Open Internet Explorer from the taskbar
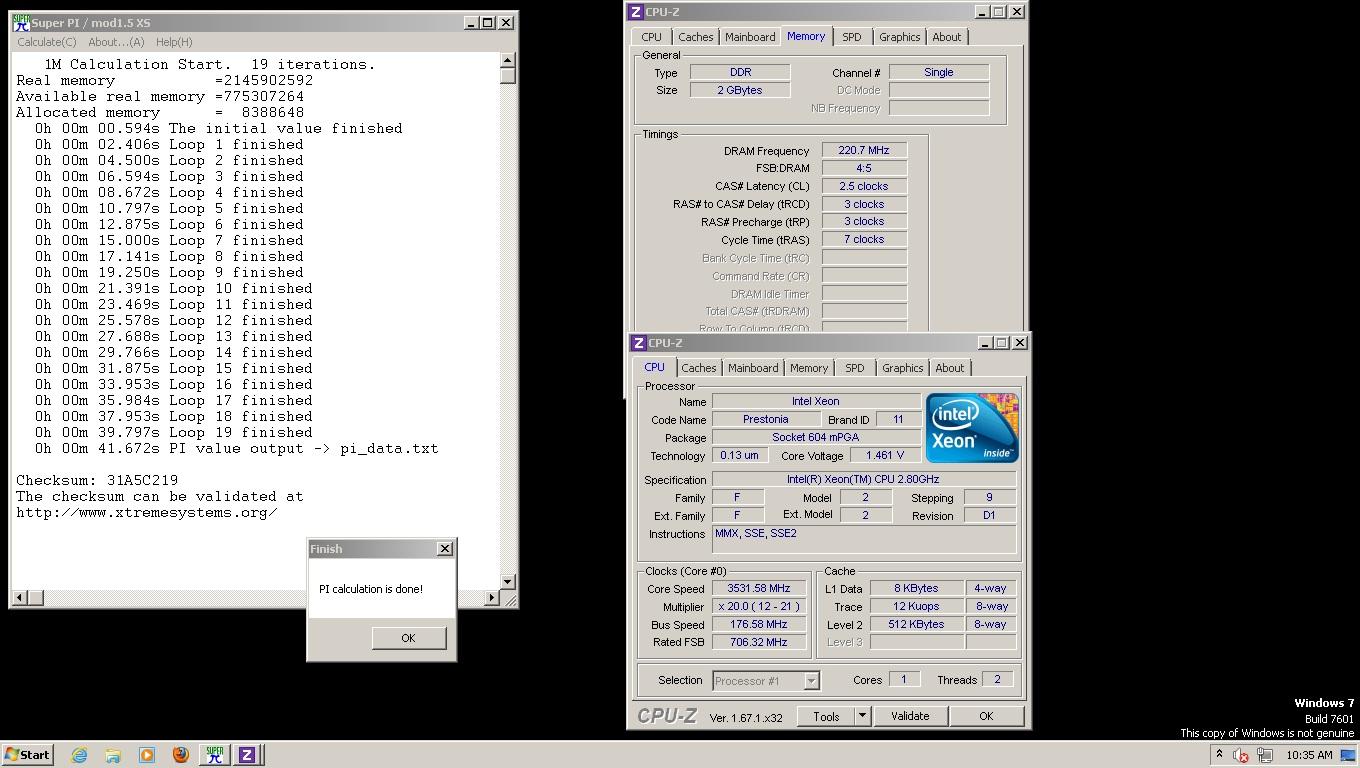The width and height of the screenshot is (1360, 768). tap(79, 755)
